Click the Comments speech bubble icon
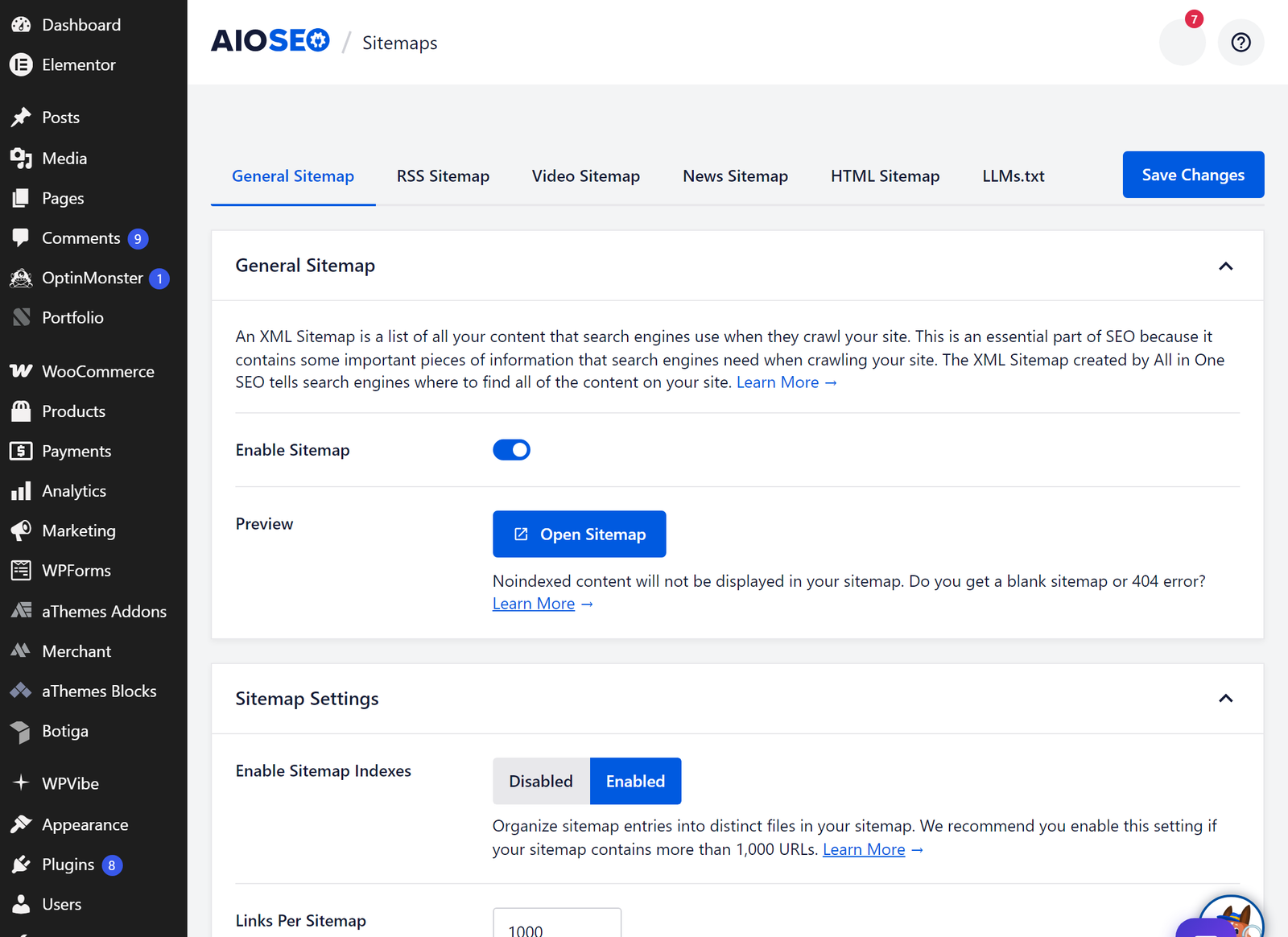Screen dimensions: 1288x937 [x=21, y=238]
